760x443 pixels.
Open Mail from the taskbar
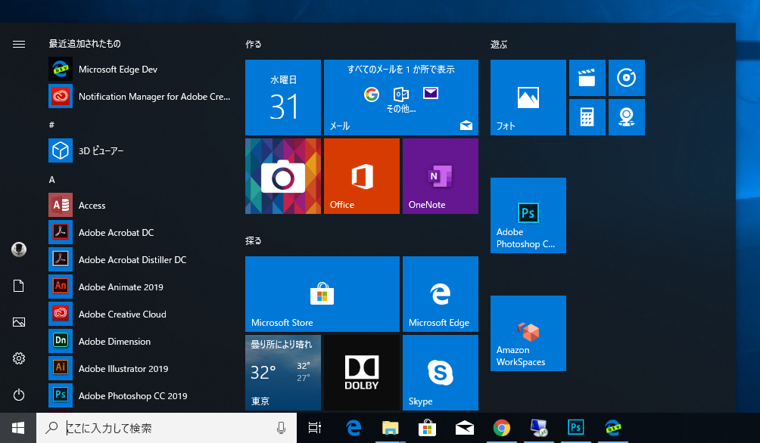click(x=464, y=428)
